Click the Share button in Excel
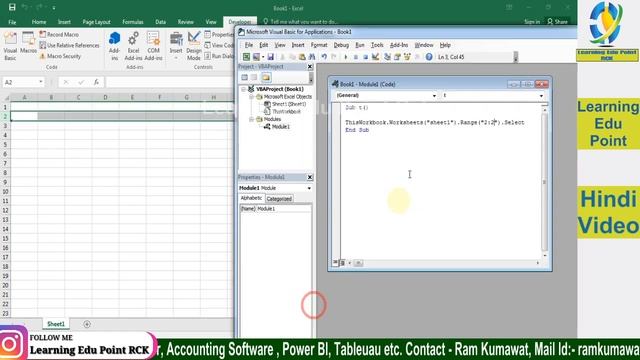The image size is (640, 360). [558, 22]
